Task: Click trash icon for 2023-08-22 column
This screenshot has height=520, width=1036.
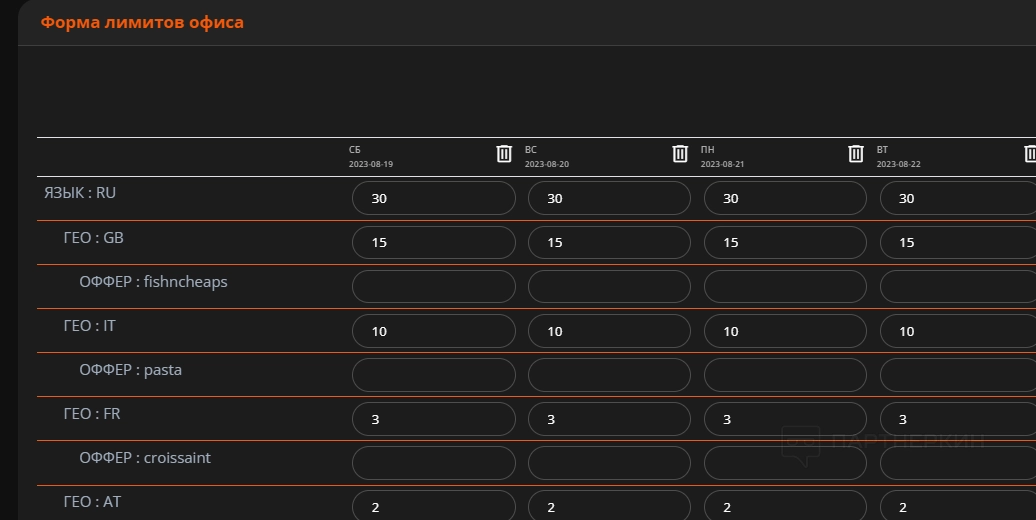Action: (x=1030, y=153)
